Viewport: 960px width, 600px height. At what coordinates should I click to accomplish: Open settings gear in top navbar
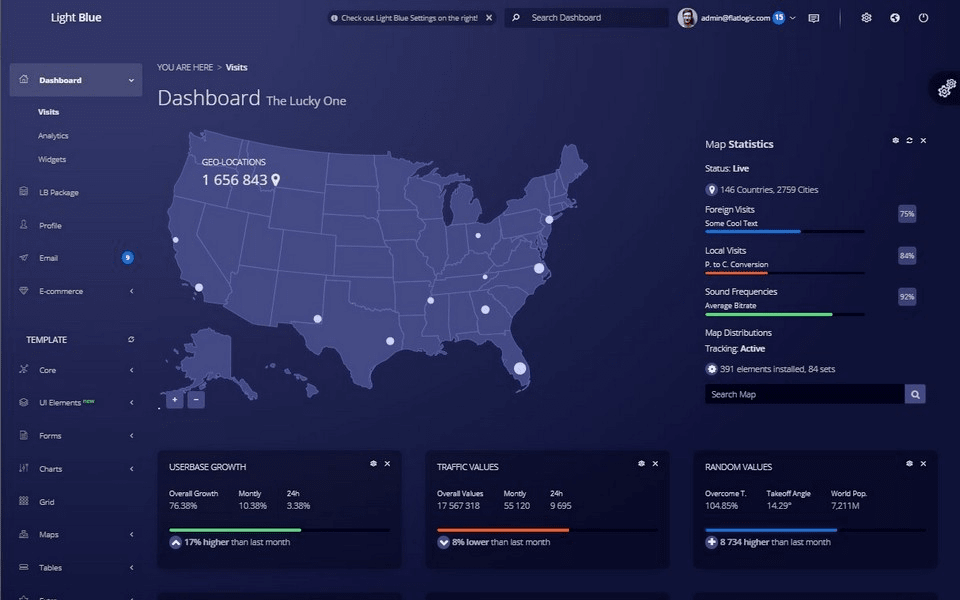[867, 18]
